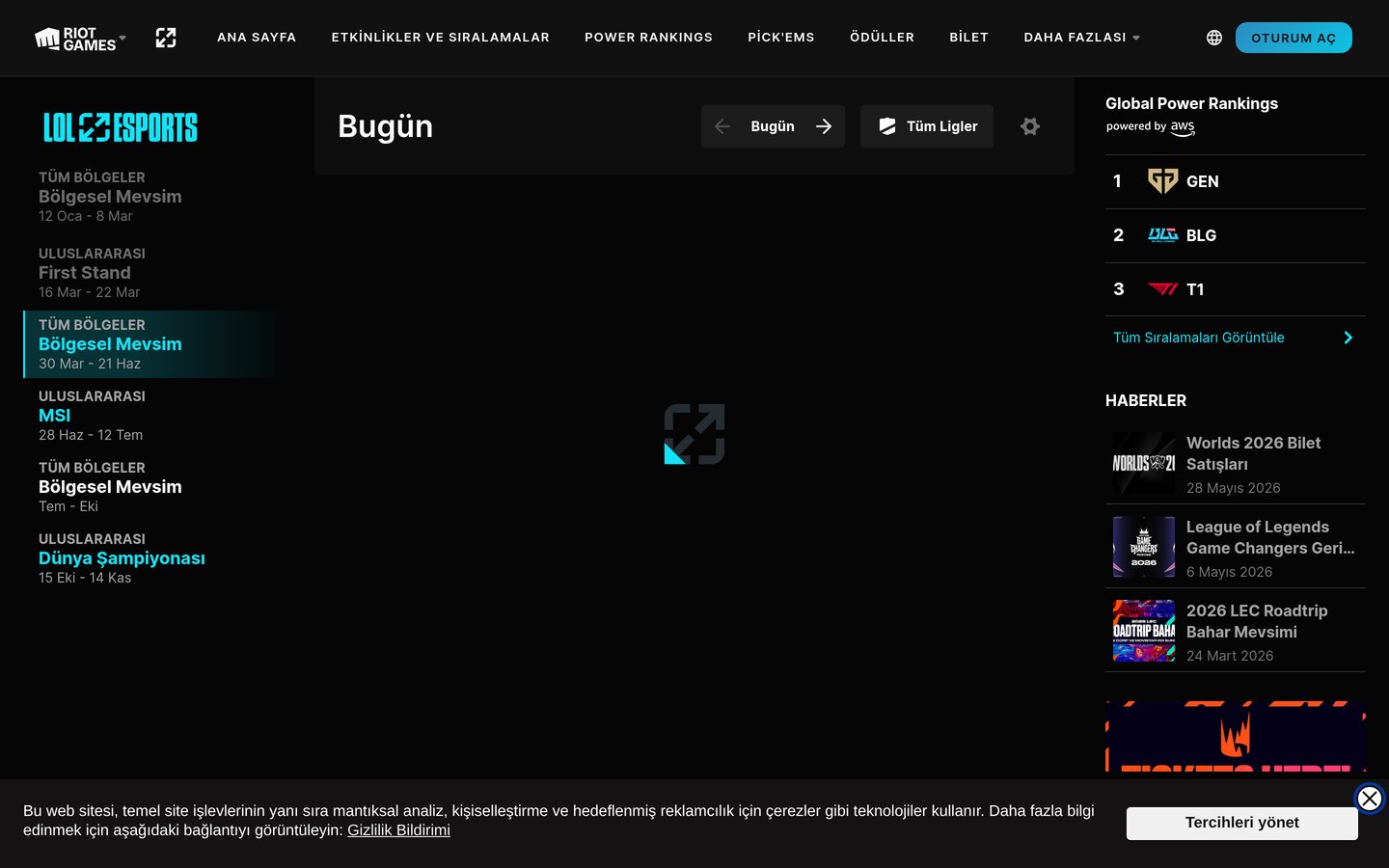
Task: Select MSI 28 Haz - 12 Tem
Action: click(154, 416)
